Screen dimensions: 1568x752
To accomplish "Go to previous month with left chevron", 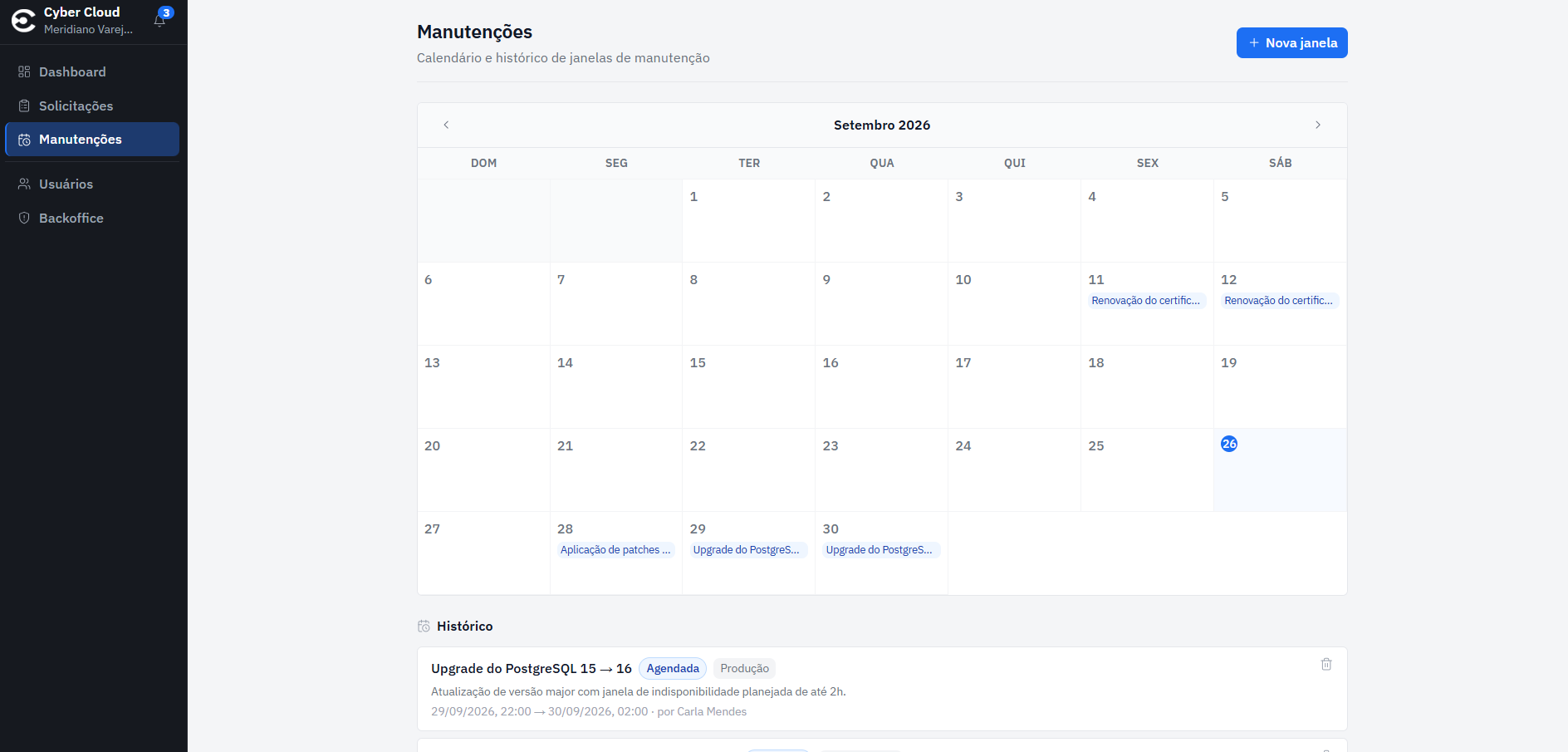I will coord(446,125).
